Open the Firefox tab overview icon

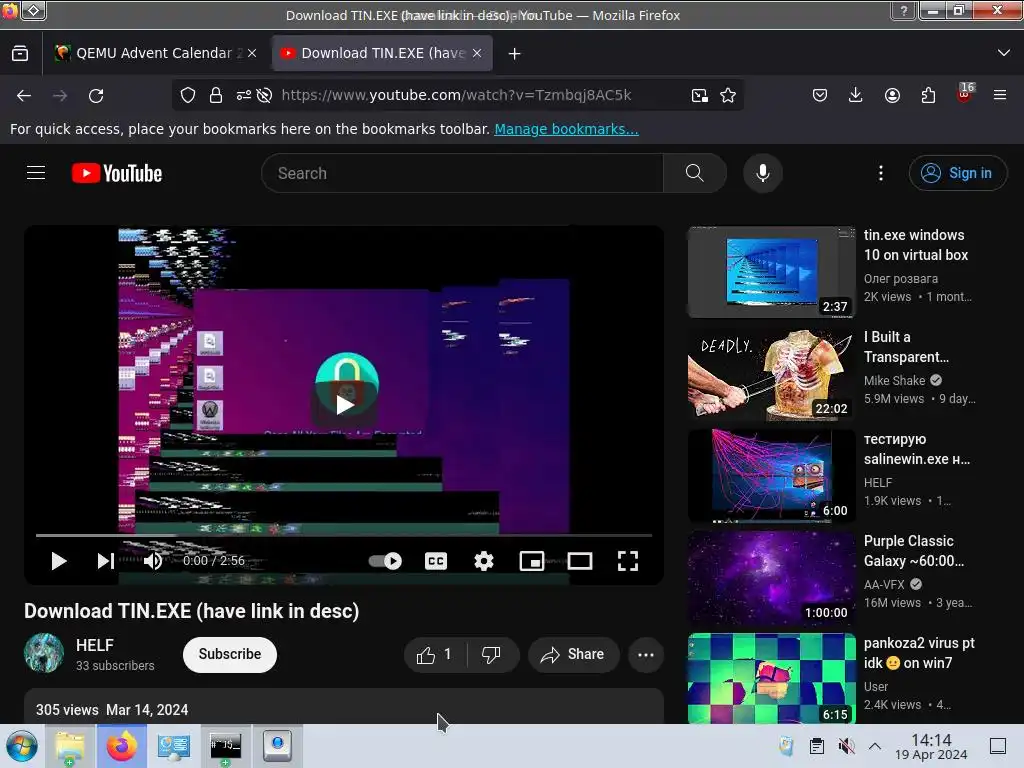click(20, 54)
